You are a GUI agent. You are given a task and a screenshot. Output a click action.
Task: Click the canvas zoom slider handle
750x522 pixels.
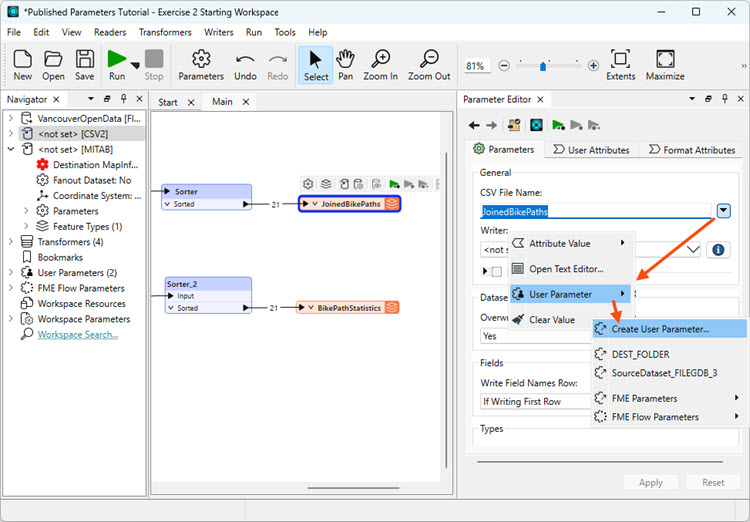pyautogui.click(x=542, y=66)
